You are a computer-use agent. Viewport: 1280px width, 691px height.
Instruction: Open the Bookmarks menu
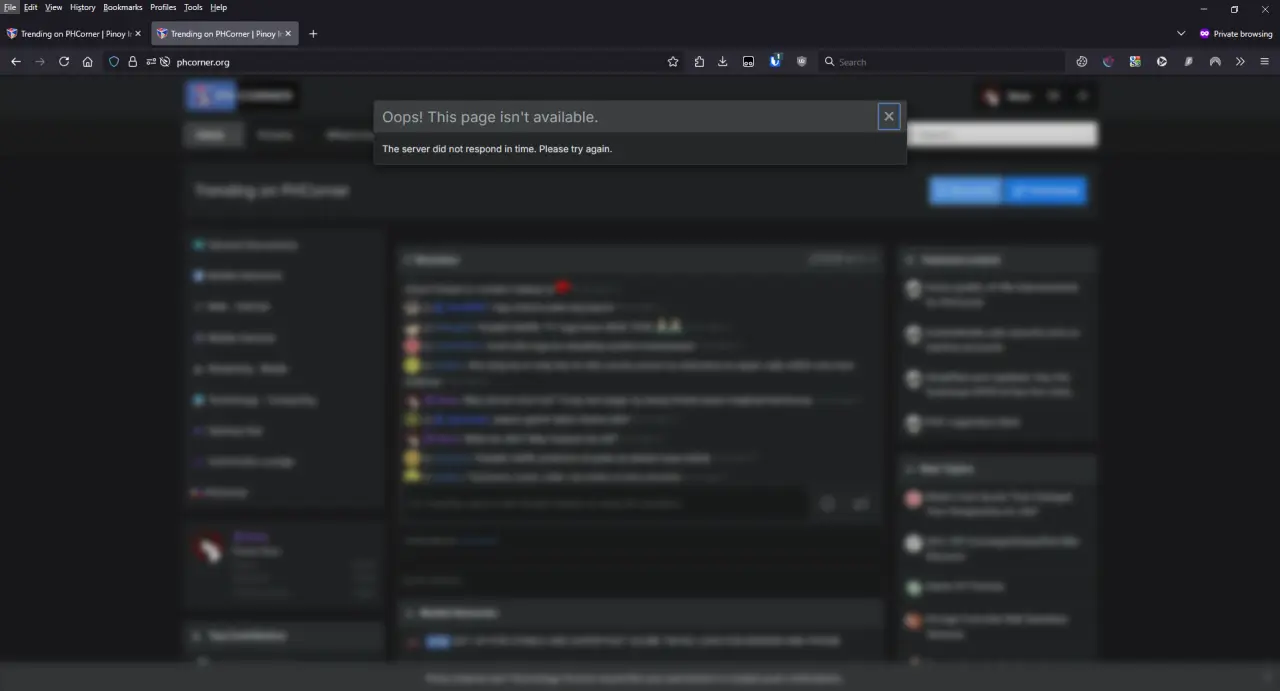click(x=123, y=7)
